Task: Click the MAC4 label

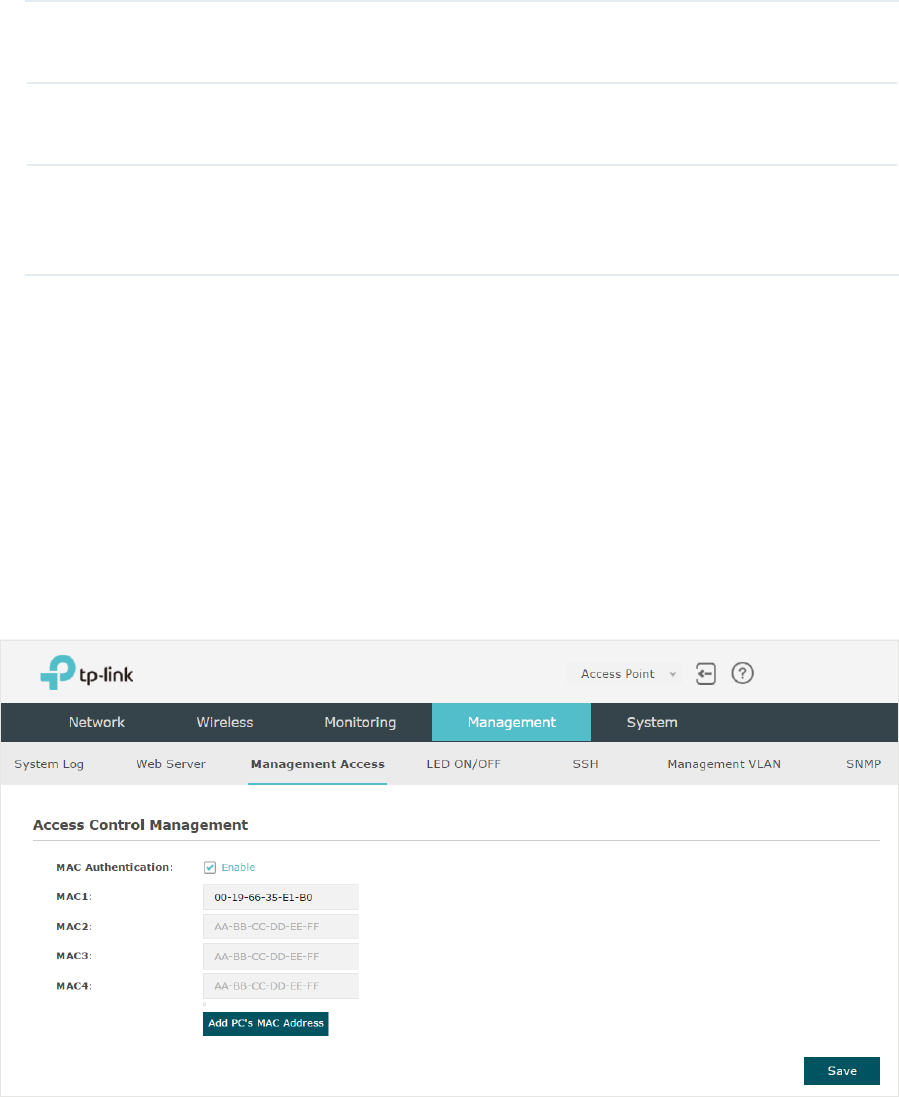Action: pos(74,986)
